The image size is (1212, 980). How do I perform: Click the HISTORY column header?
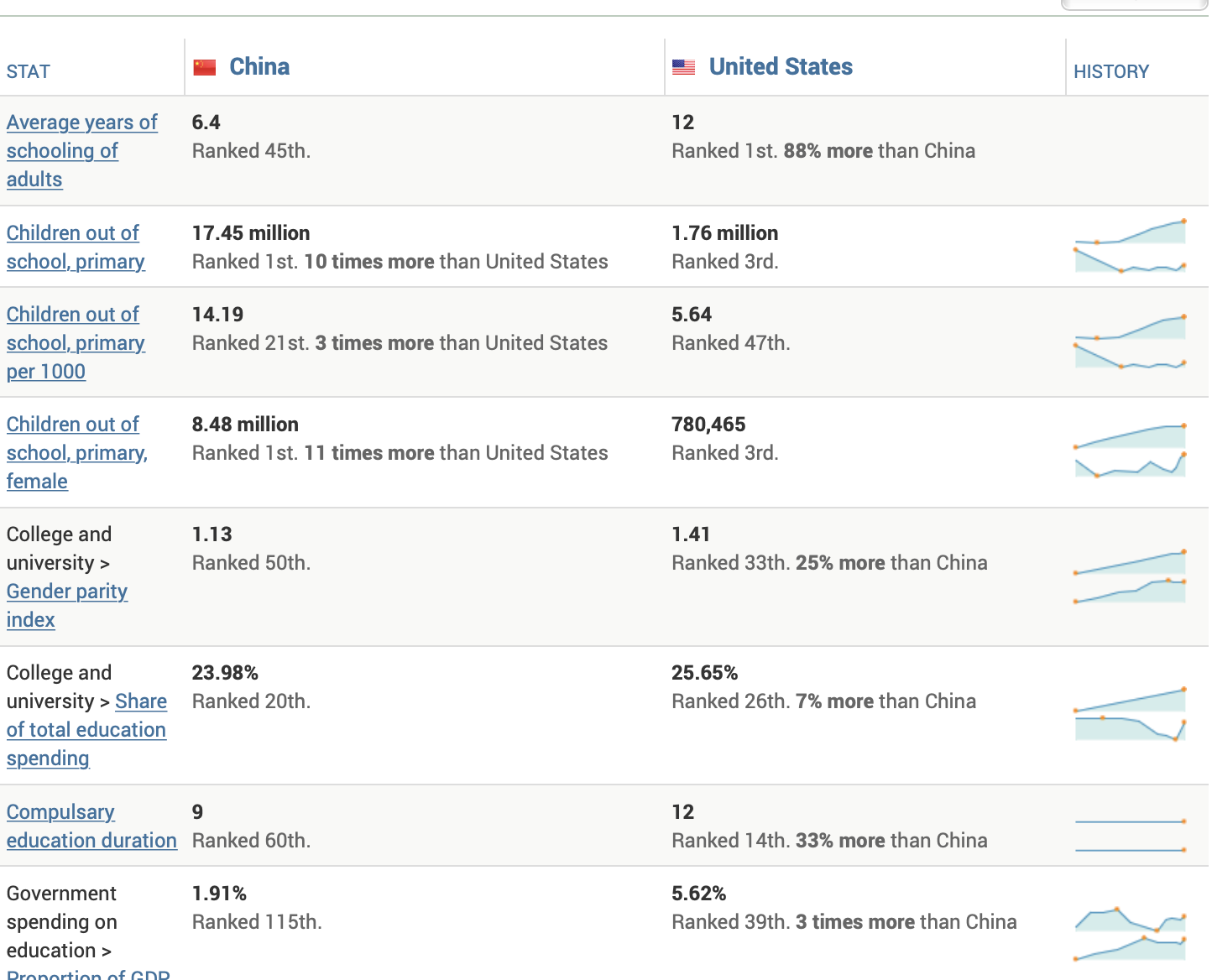(x=1110, y=72)
